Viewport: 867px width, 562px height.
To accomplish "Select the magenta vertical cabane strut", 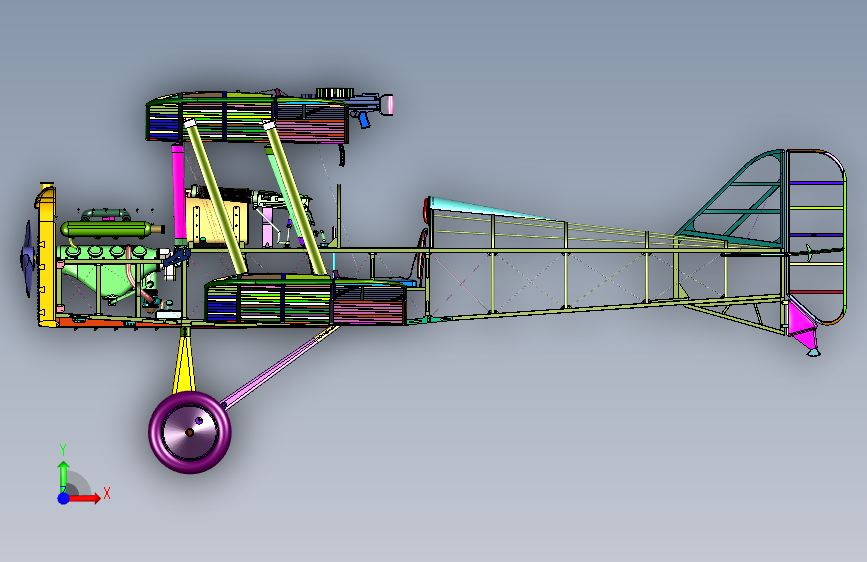I will pos(179,194).
